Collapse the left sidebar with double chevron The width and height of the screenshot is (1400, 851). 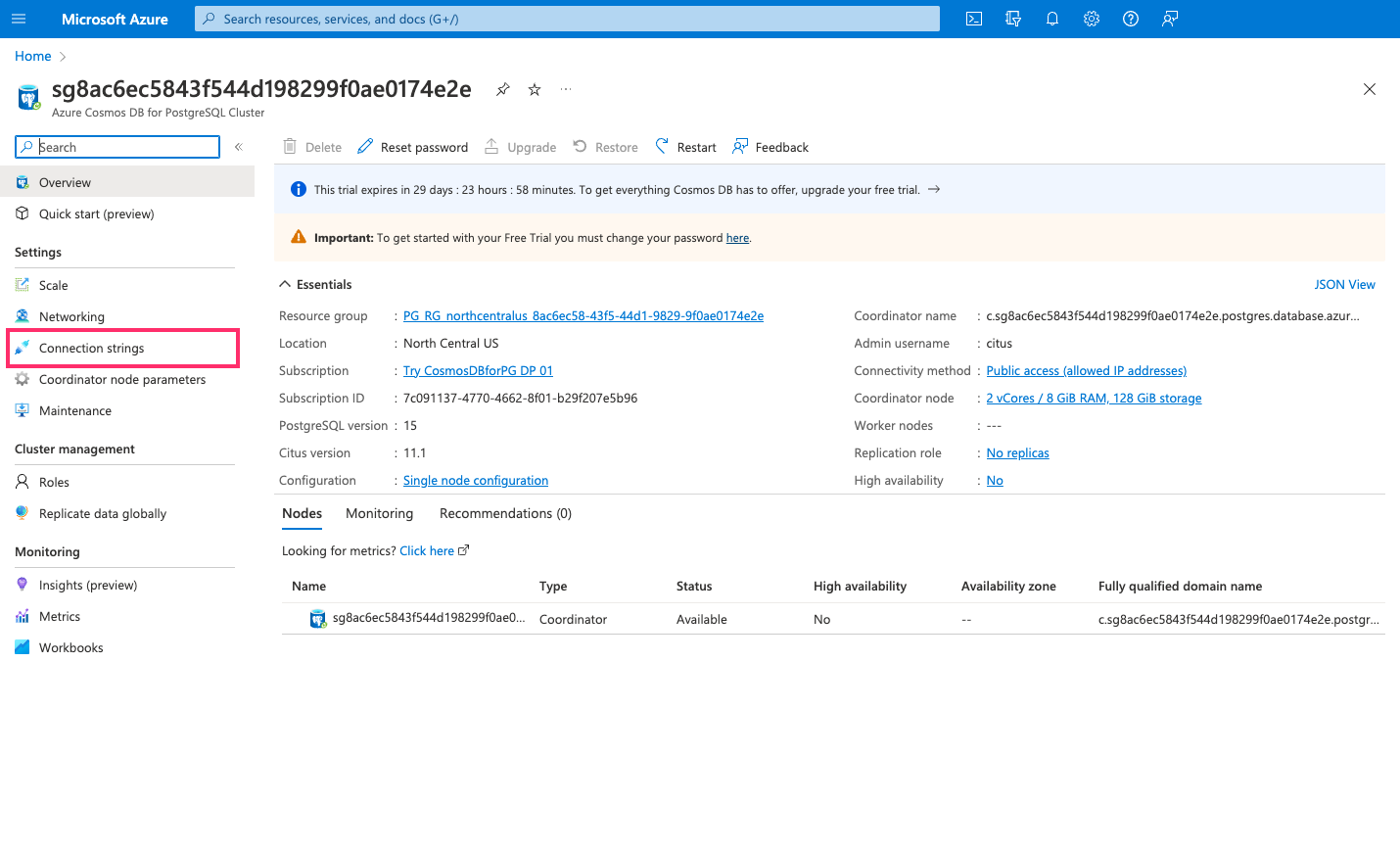[x=238, y=146]
